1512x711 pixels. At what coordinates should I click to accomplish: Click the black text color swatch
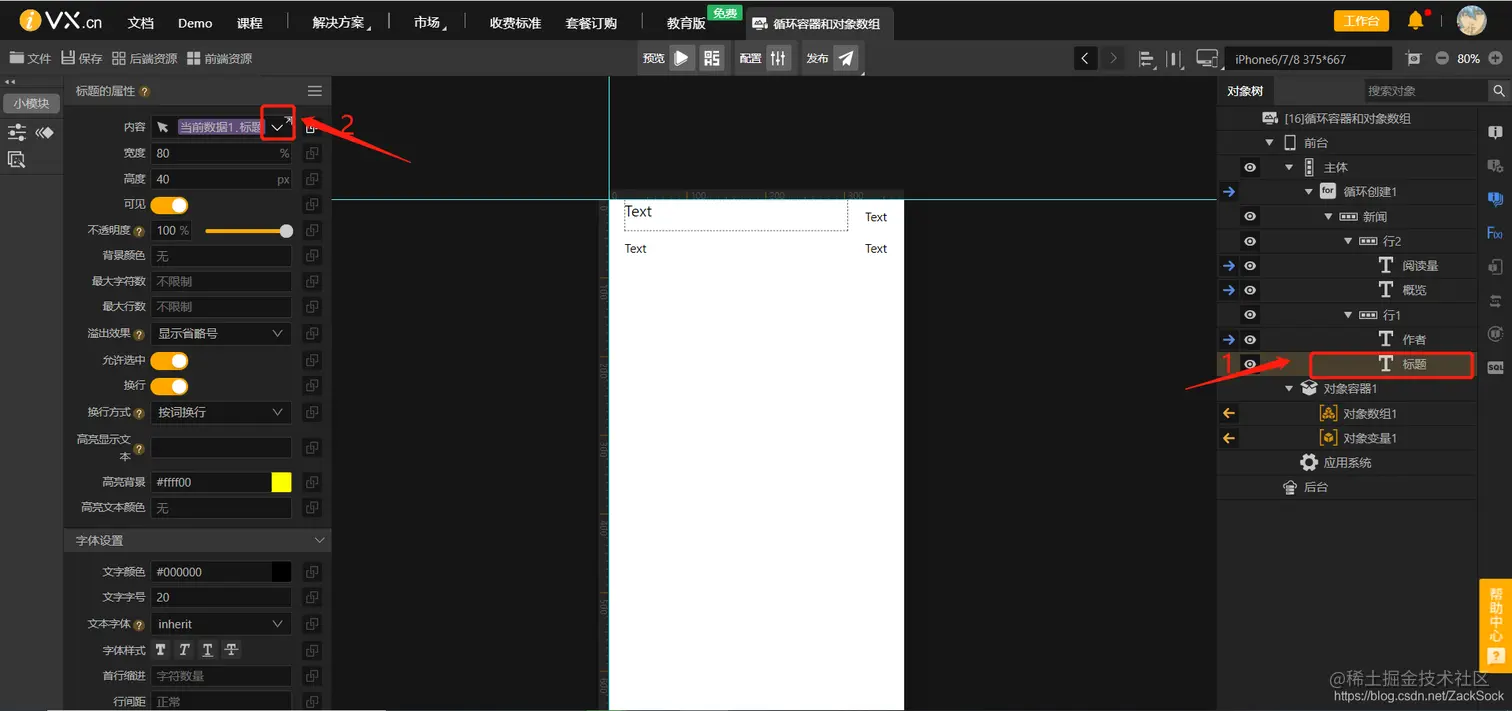[281, 572]
